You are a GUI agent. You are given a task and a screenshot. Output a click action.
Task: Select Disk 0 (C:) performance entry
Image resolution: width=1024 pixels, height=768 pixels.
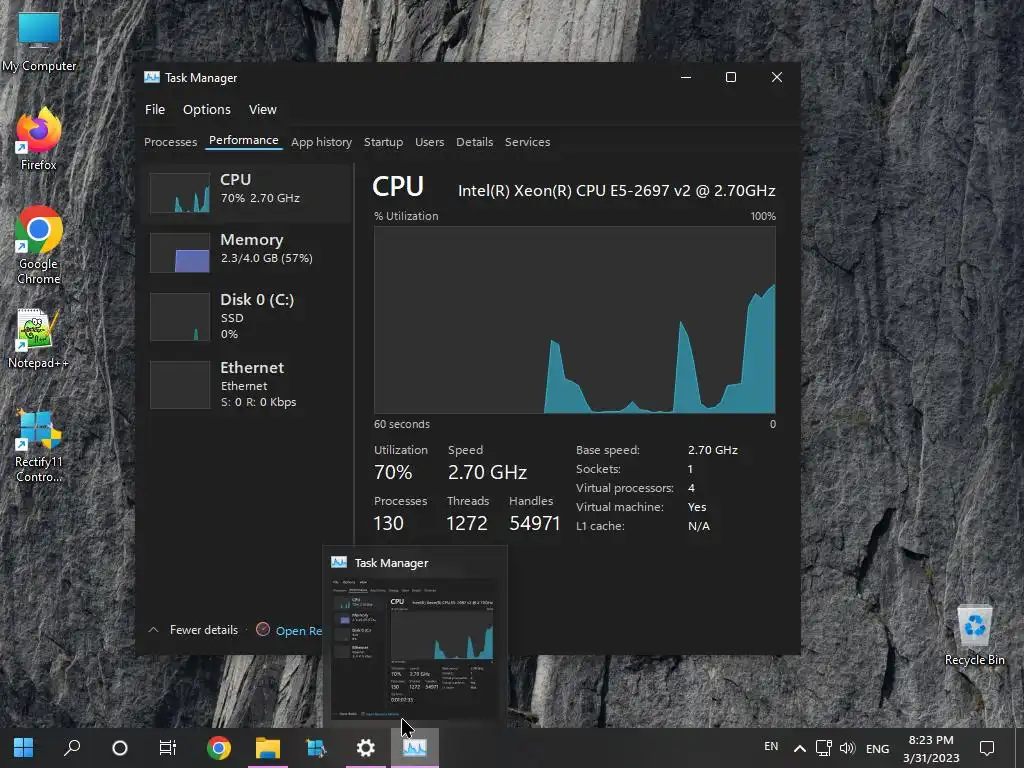[246, 317]
